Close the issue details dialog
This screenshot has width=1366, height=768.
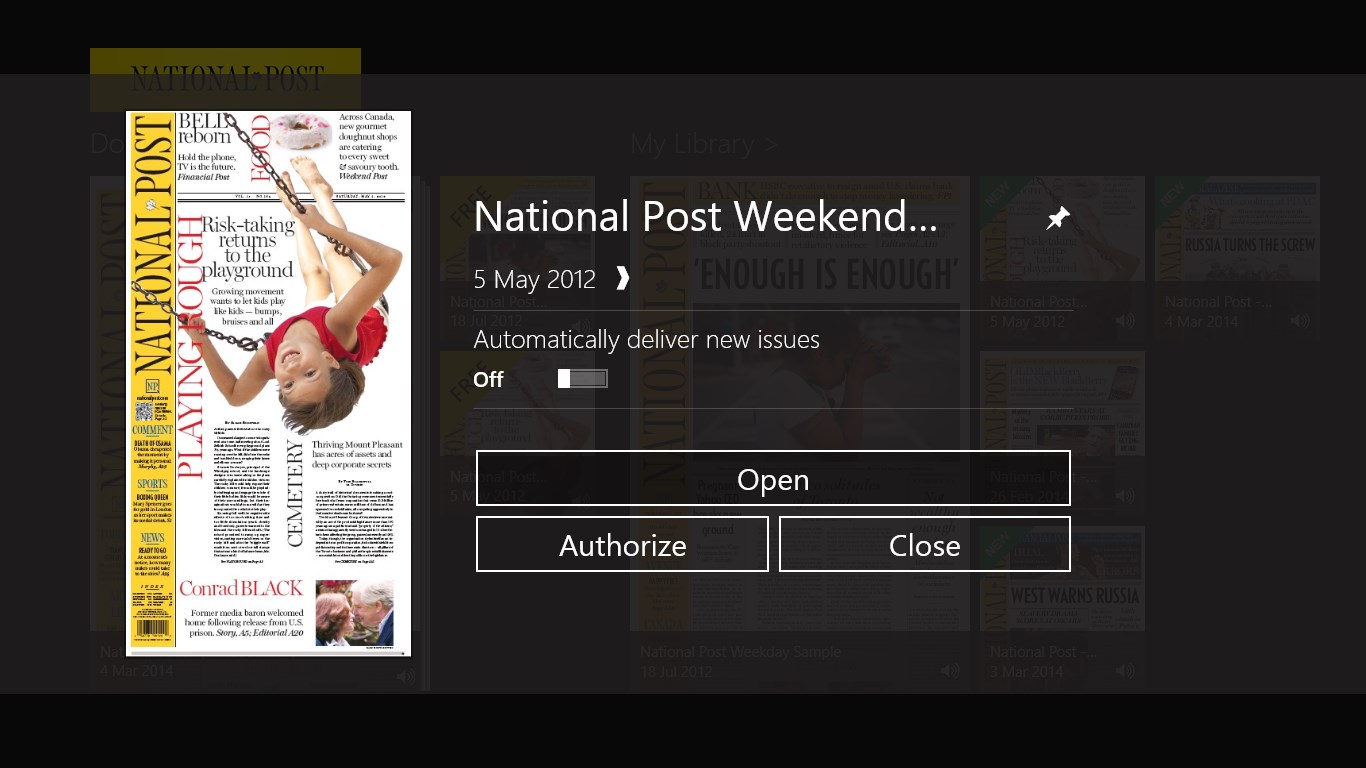[x=924, y=545]
